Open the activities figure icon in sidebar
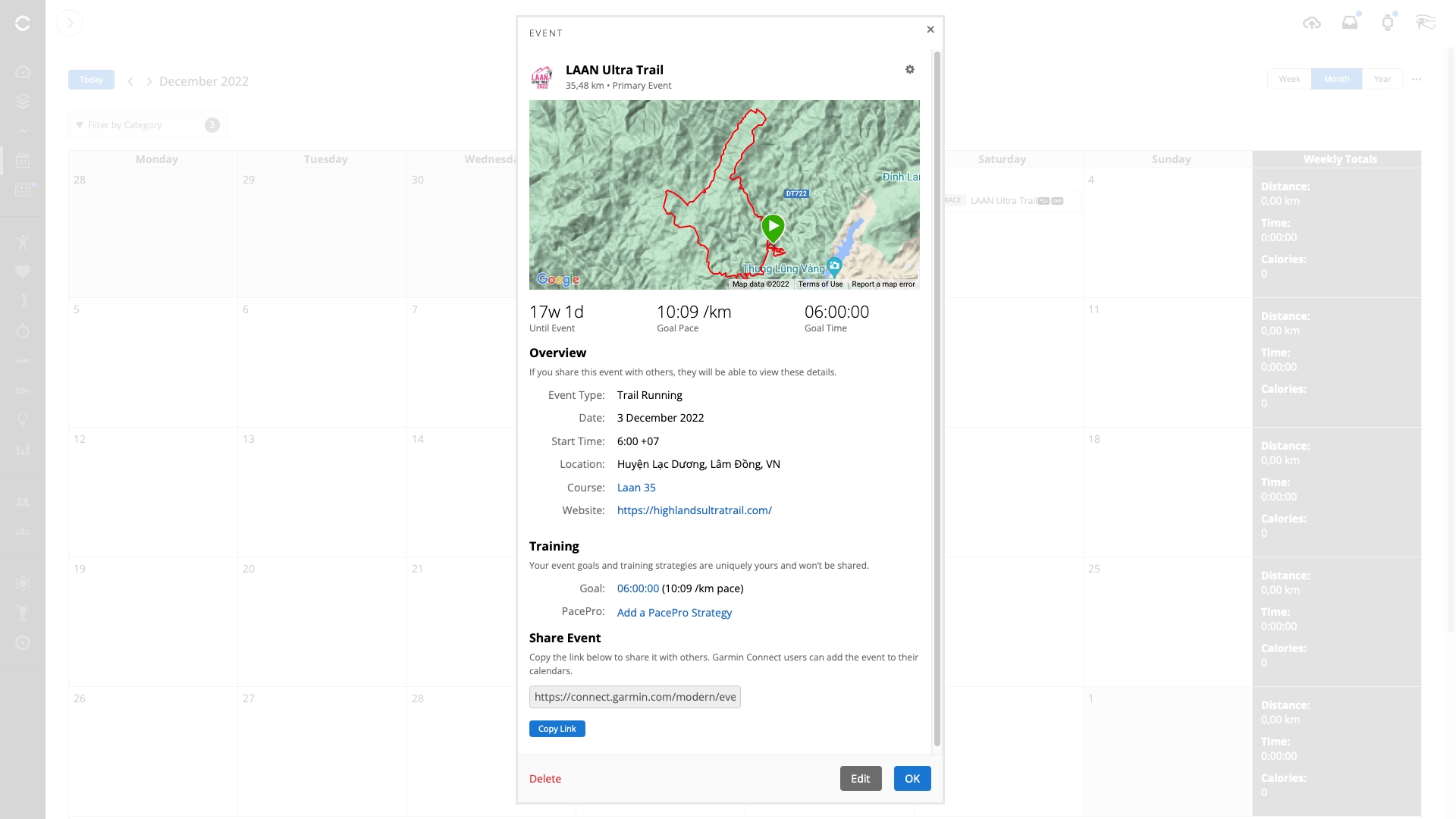This screenshot has height=819, width=1456. point(23,243)
